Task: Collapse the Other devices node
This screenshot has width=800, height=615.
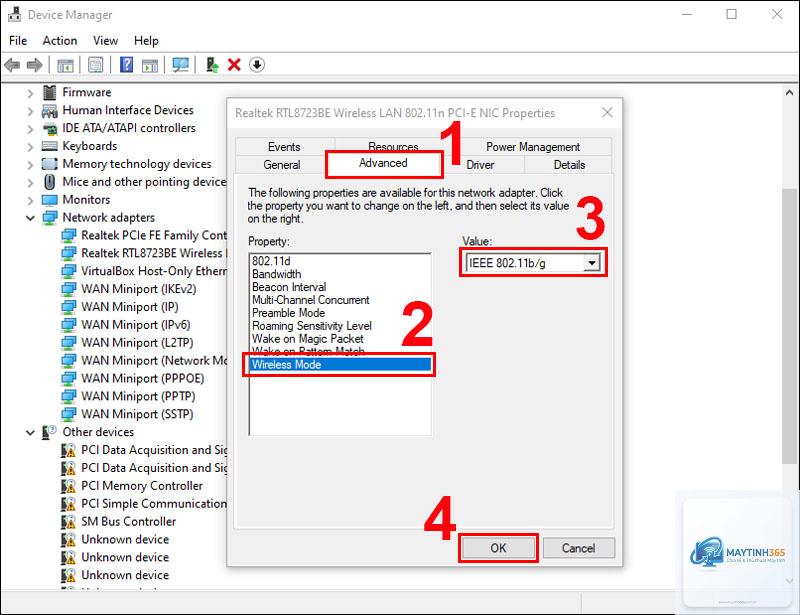Action: click(x=30, y=433)
